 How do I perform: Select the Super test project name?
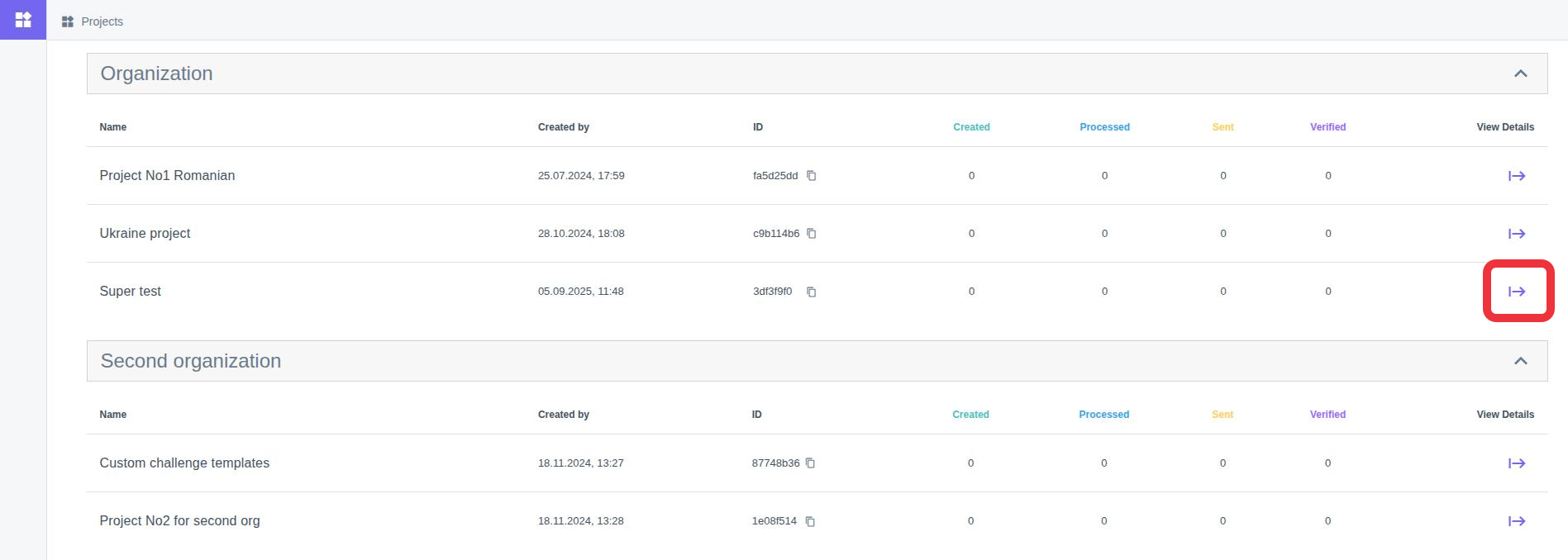131,292
